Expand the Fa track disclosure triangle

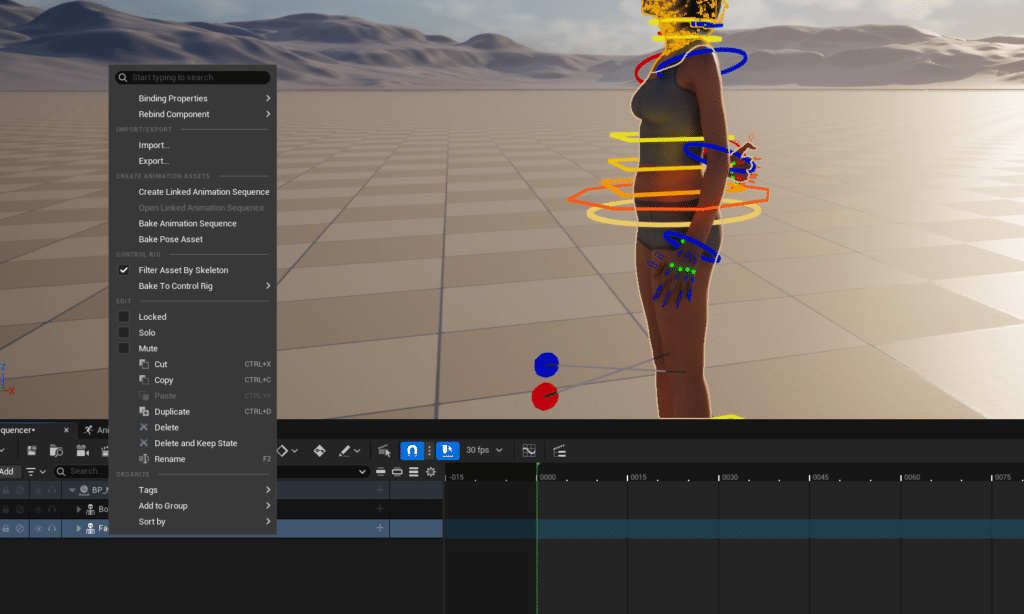78,528
